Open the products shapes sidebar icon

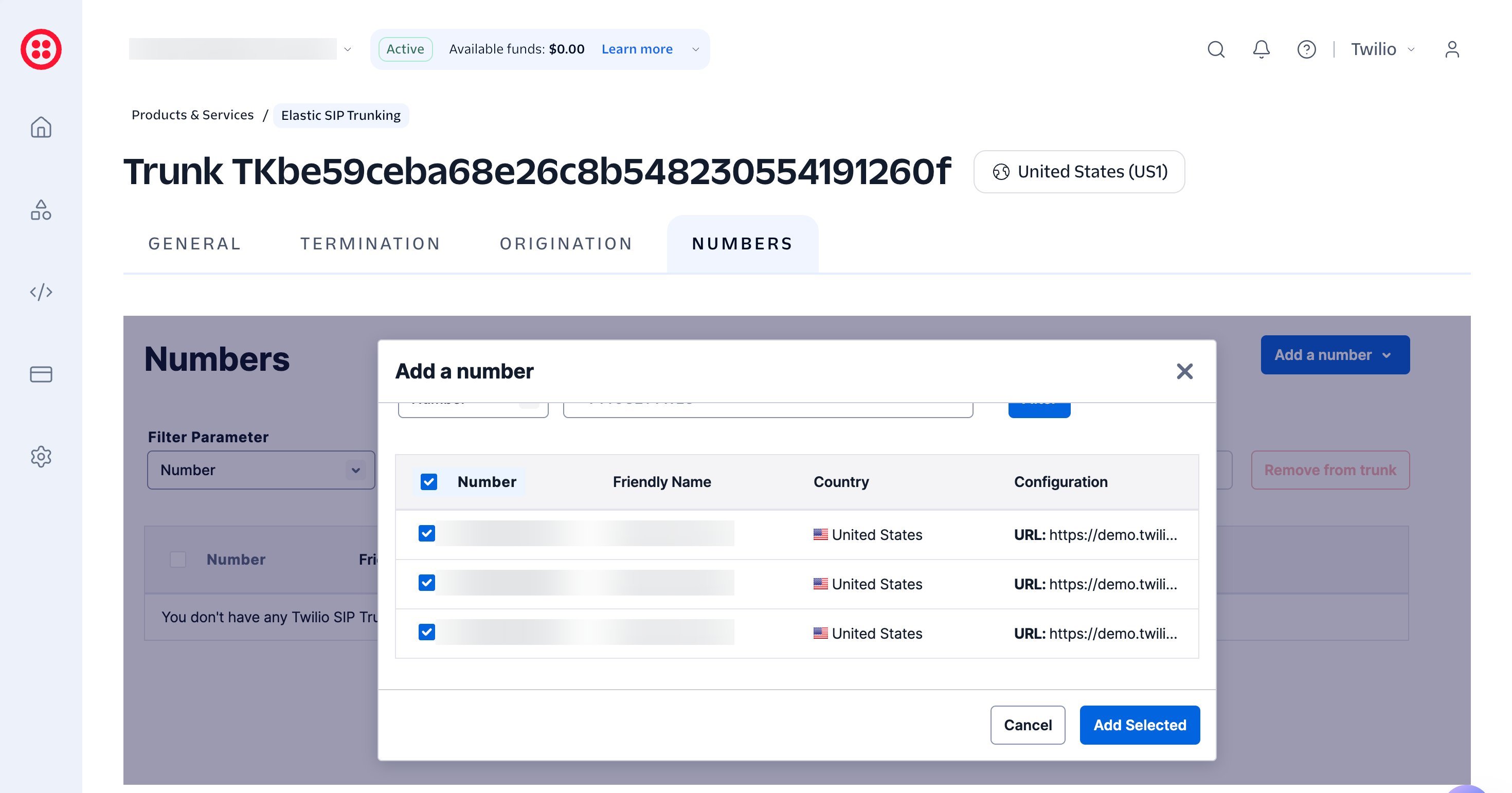pos(41,209)
